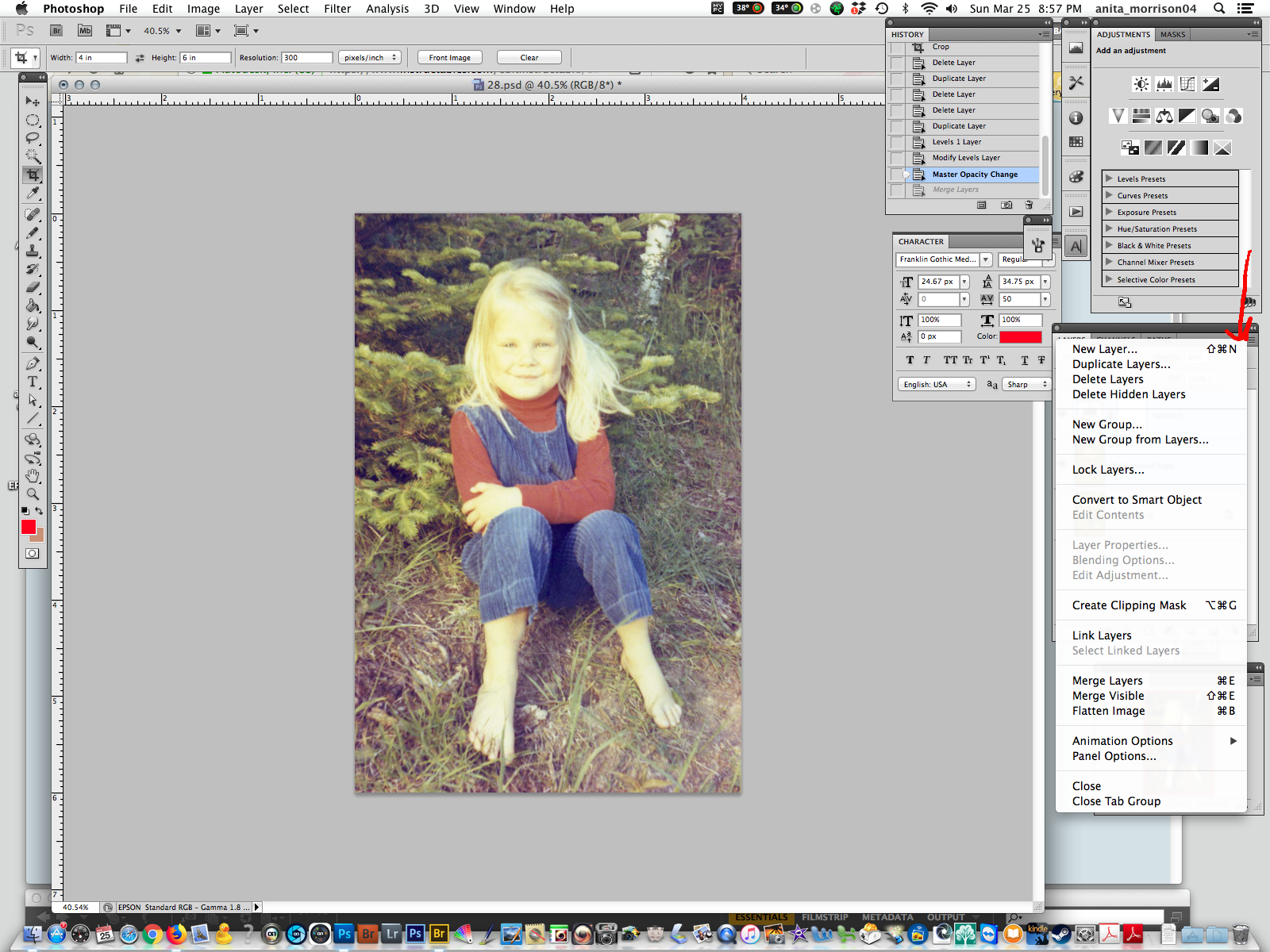Choose Merge Visible from layers menu
1270x952 pixels.
tap(1108, 696)
